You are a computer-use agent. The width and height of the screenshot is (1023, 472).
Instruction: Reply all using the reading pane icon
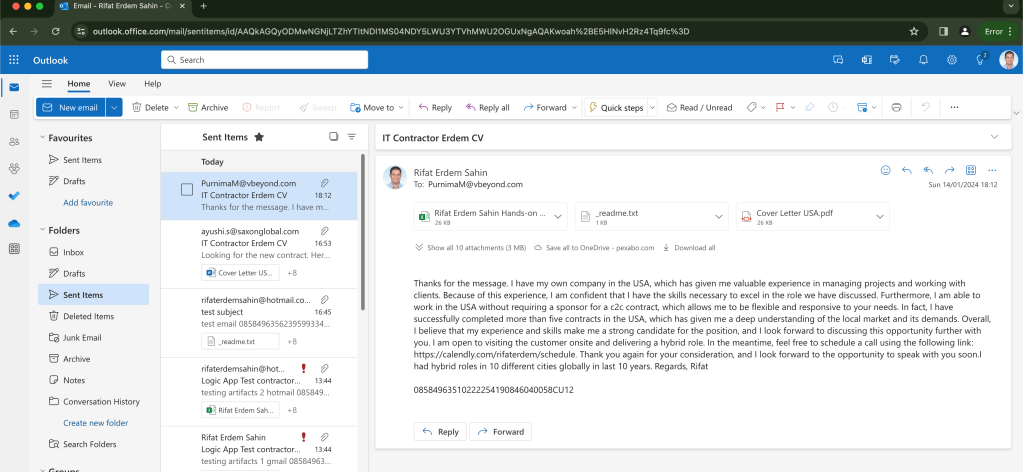928,170
